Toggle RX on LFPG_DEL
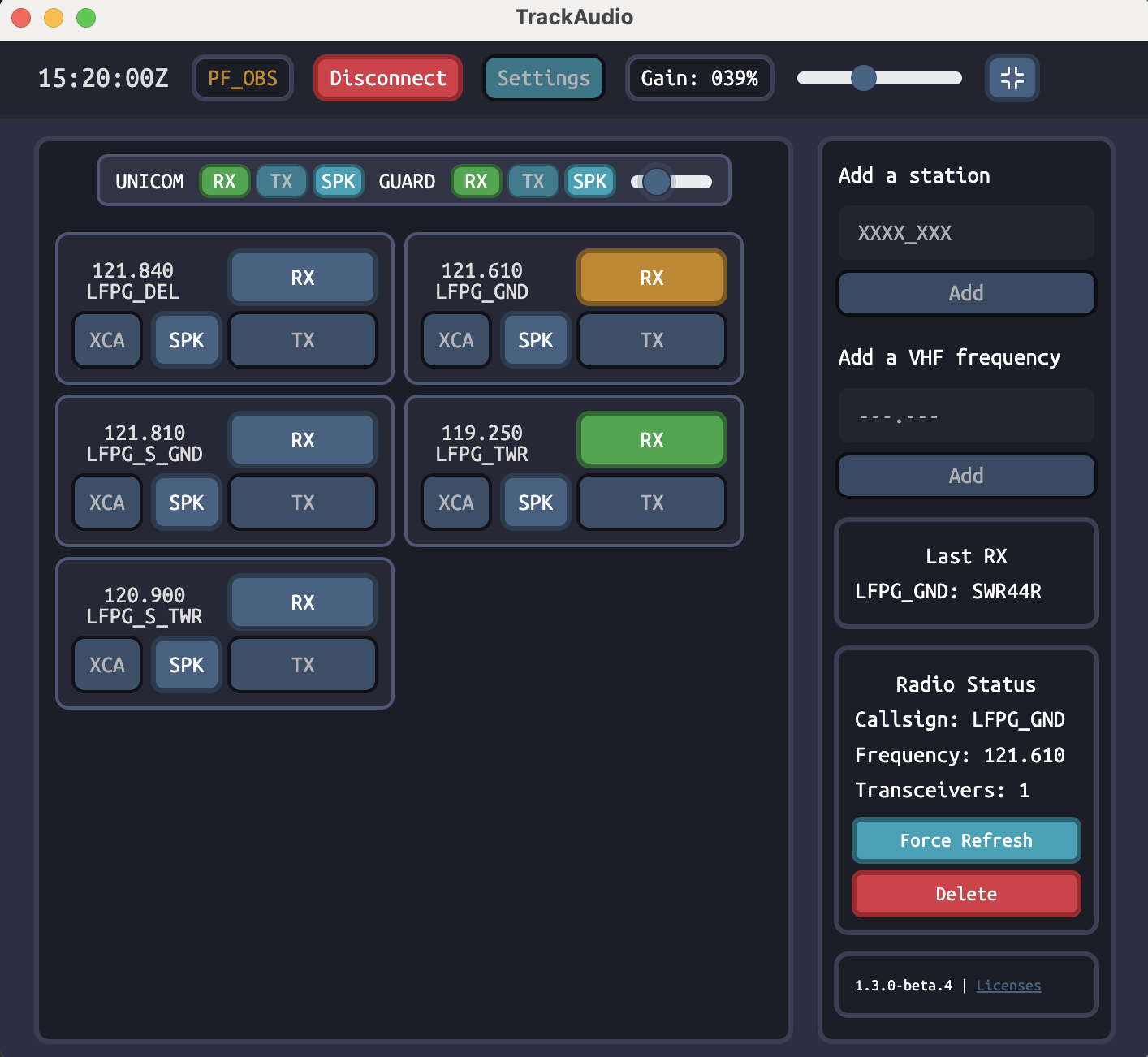The width and height of the screenshot is (1148, 1057). (303, 278)
